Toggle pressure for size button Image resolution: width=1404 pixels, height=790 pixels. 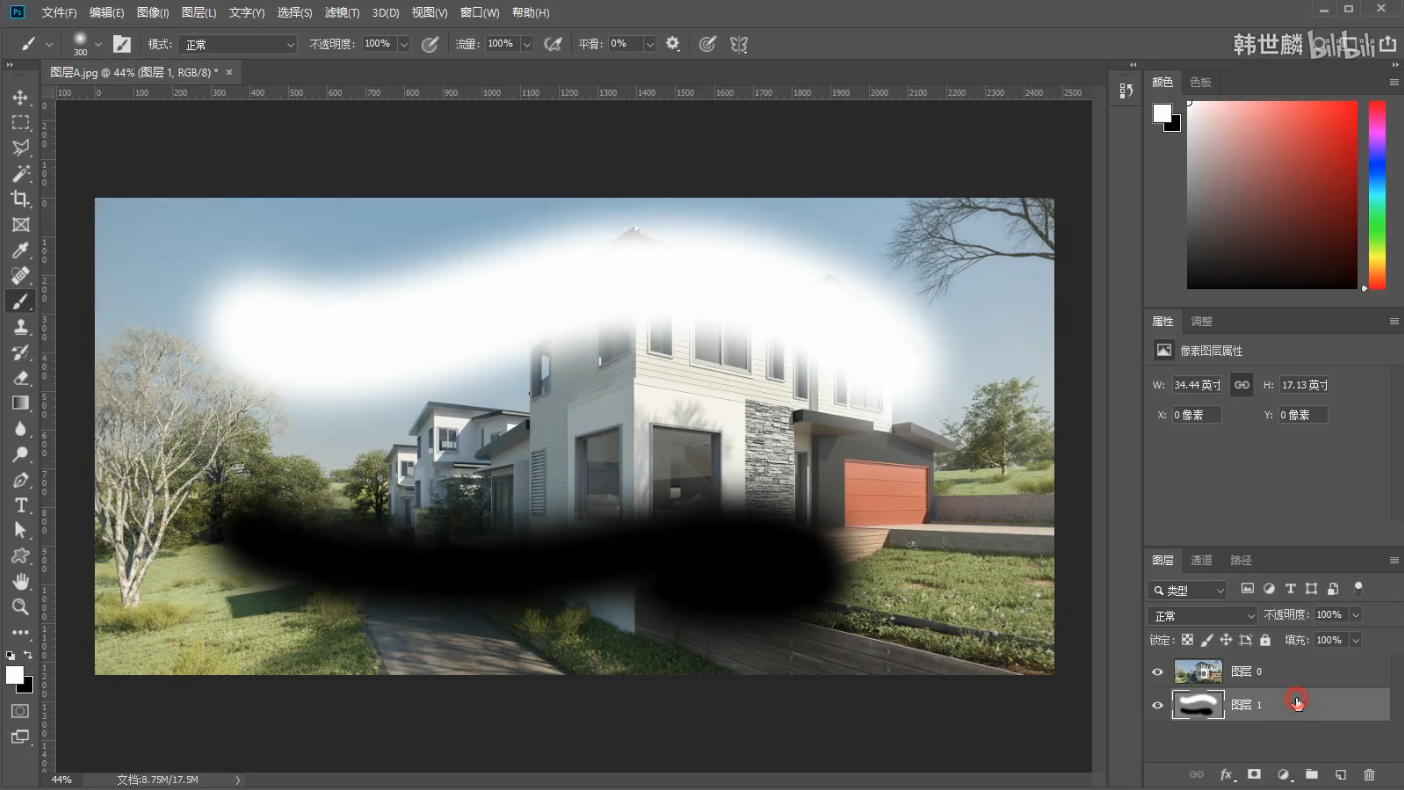pyautogui.click(x=707, y=44)
